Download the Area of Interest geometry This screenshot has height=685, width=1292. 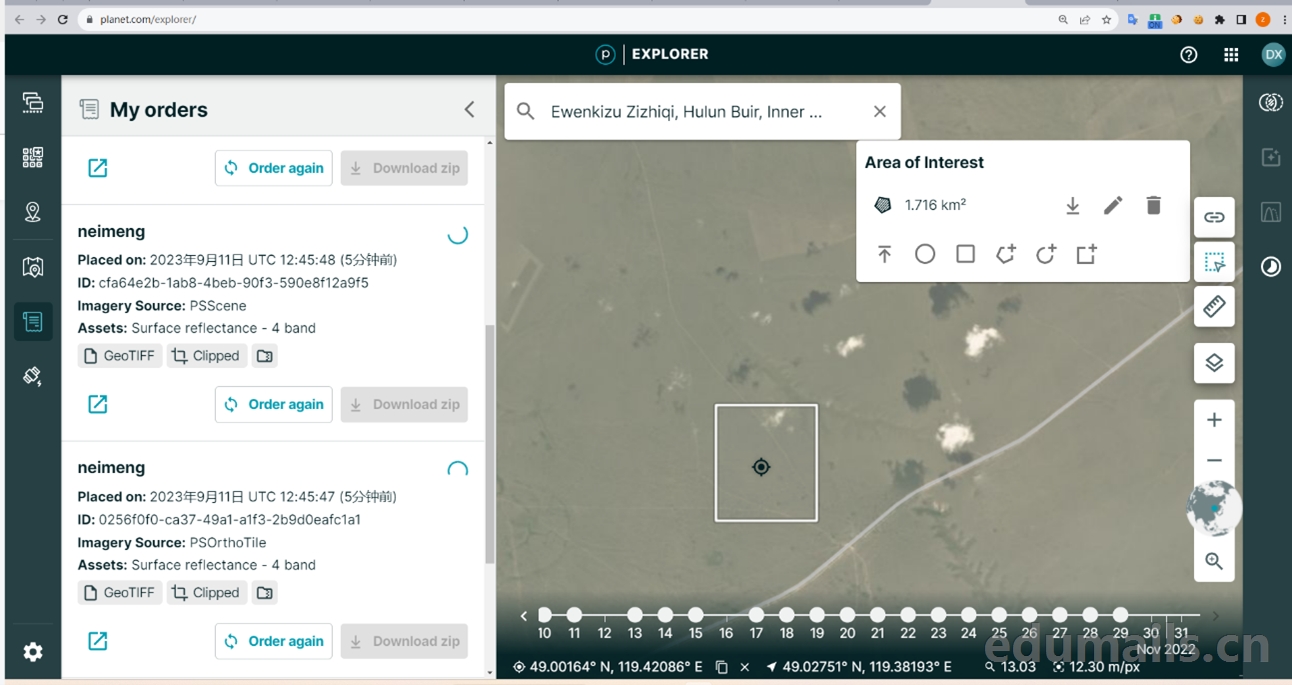(1072, 205)
